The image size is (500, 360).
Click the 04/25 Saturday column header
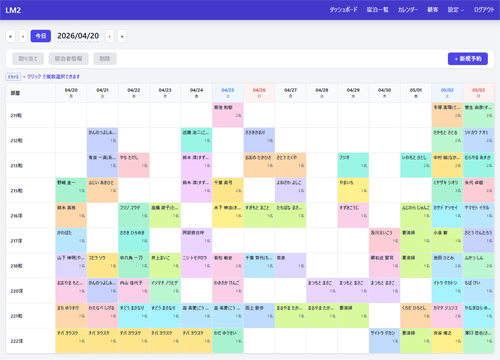[228, 93]
